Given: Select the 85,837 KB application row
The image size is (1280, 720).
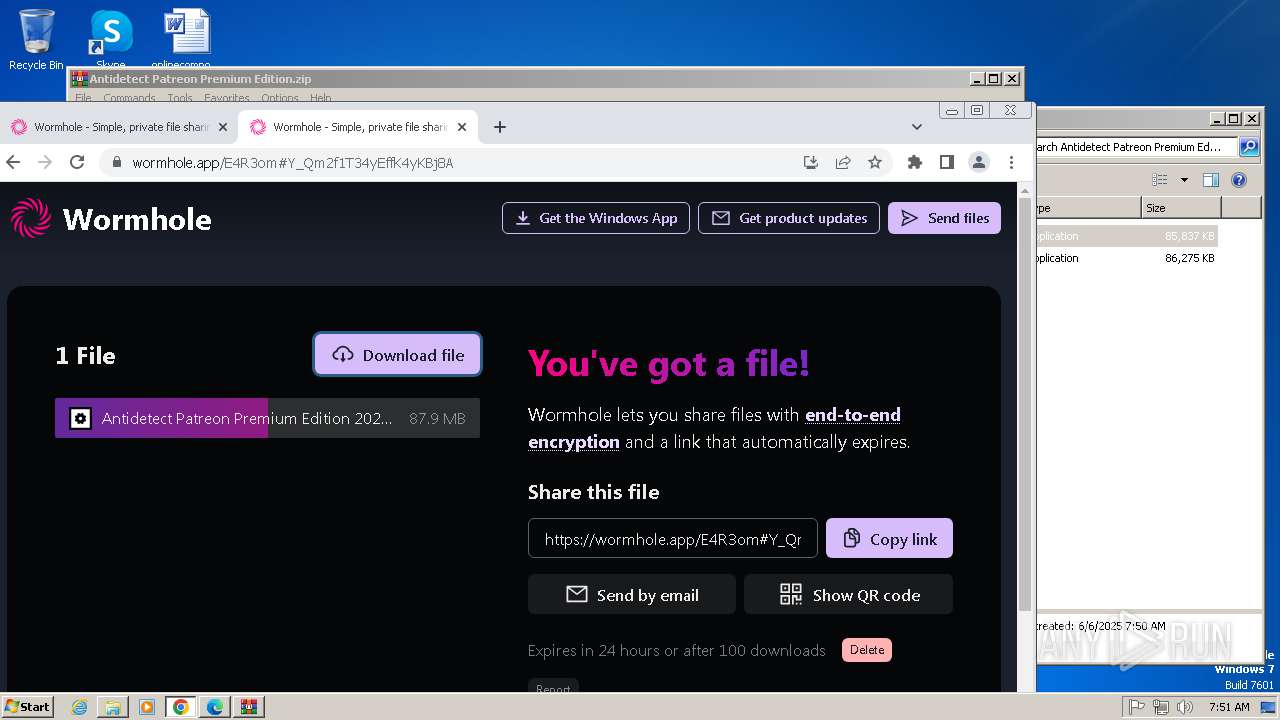Looking at the screenshot, I should coord(1126,236).
